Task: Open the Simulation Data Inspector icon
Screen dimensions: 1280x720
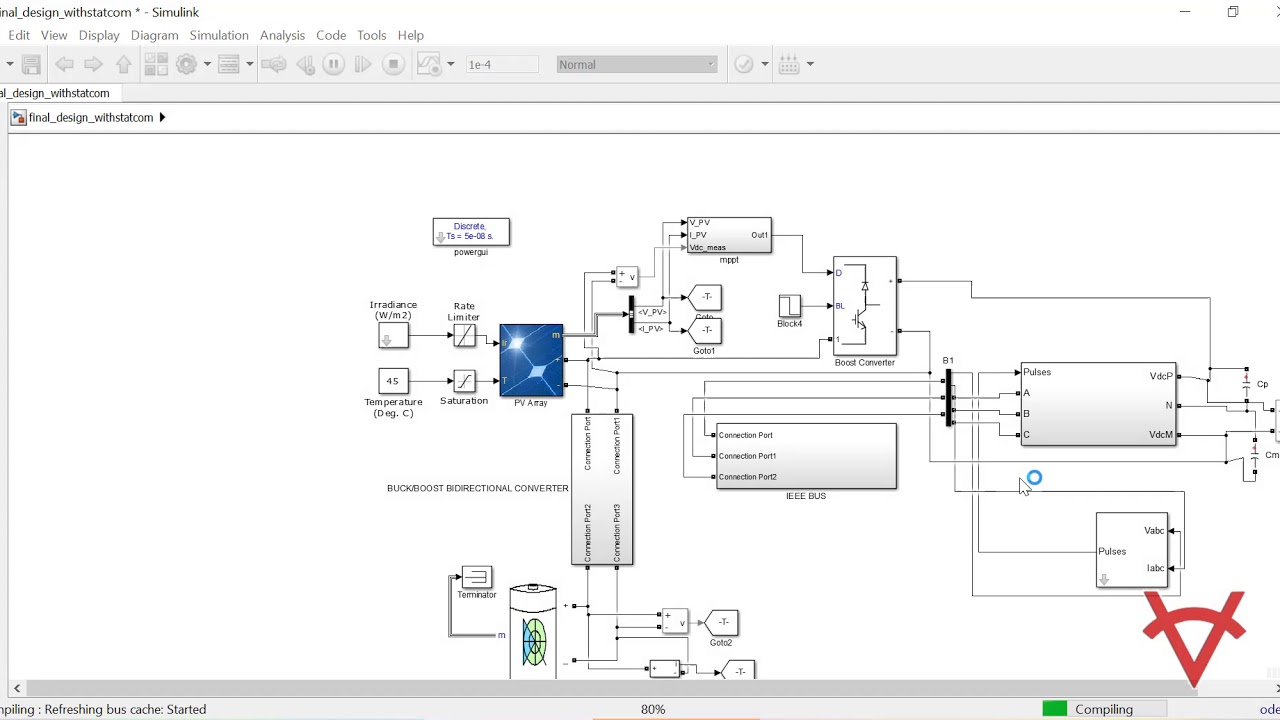Action: pos(428,64)
